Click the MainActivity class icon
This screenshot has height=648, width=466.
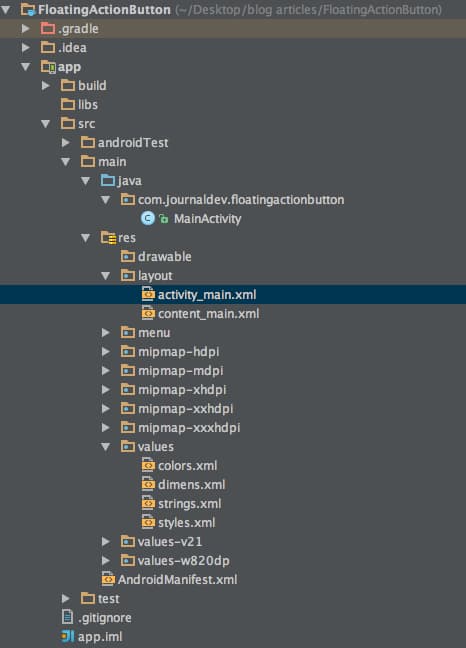tap(147, 218)
